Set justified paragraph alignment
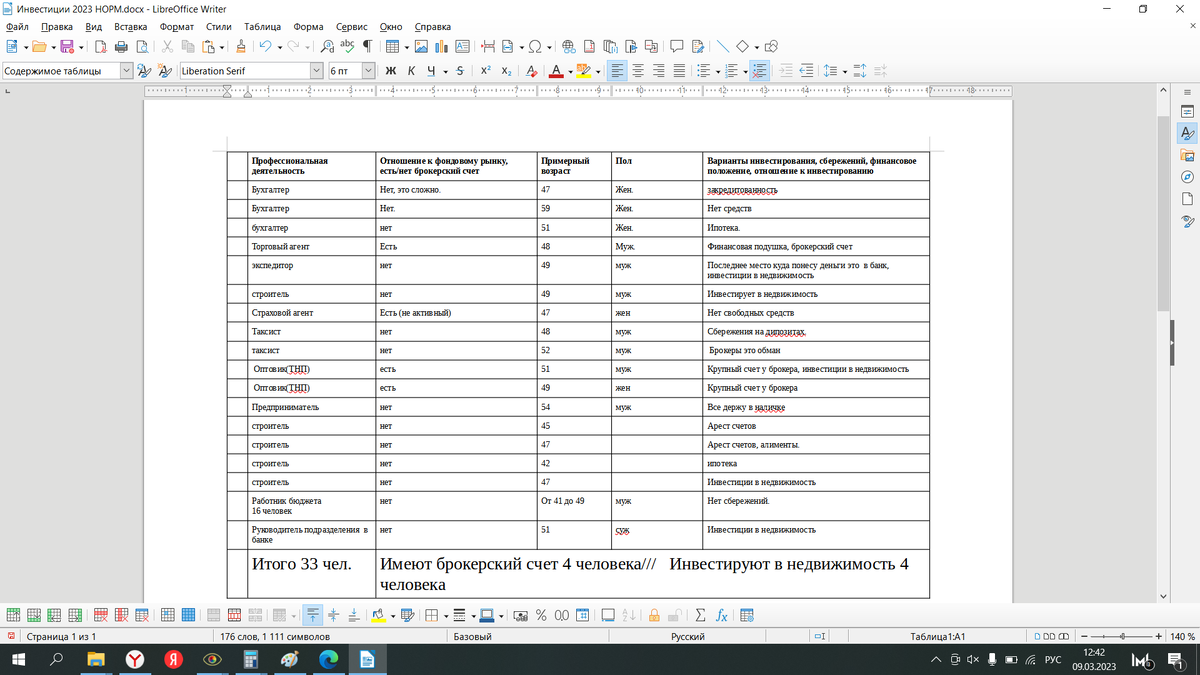This screenshot has height=675, width=1200. [679, 71]
